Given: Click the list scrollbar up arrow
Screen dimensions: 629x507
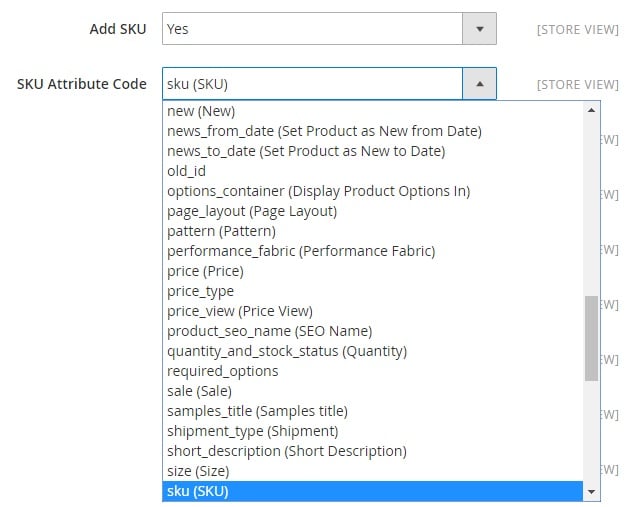Looking at the screenshot, I should [x=591, y=110].
